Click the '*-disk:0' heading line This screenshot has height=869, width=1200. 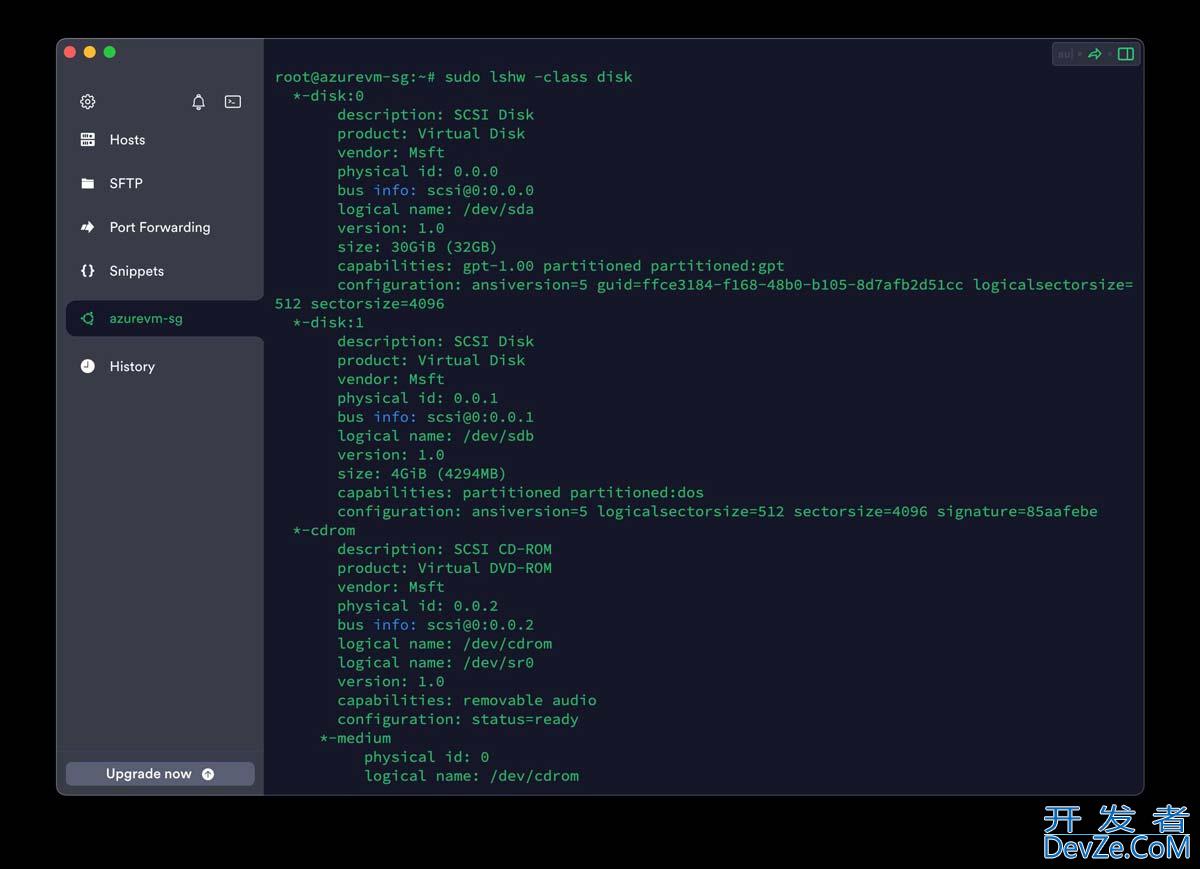pyautogui.click(x=328, y=96)
